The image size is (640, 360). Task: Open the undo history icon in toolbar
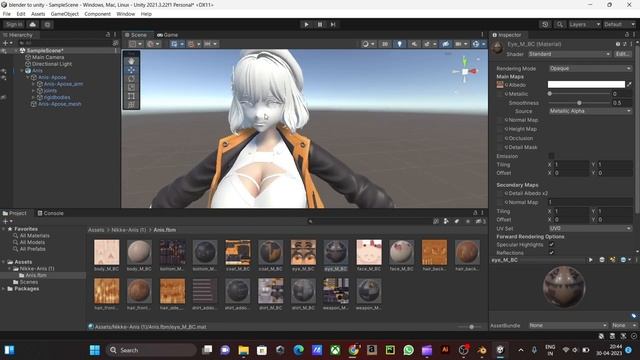(545, 24)
